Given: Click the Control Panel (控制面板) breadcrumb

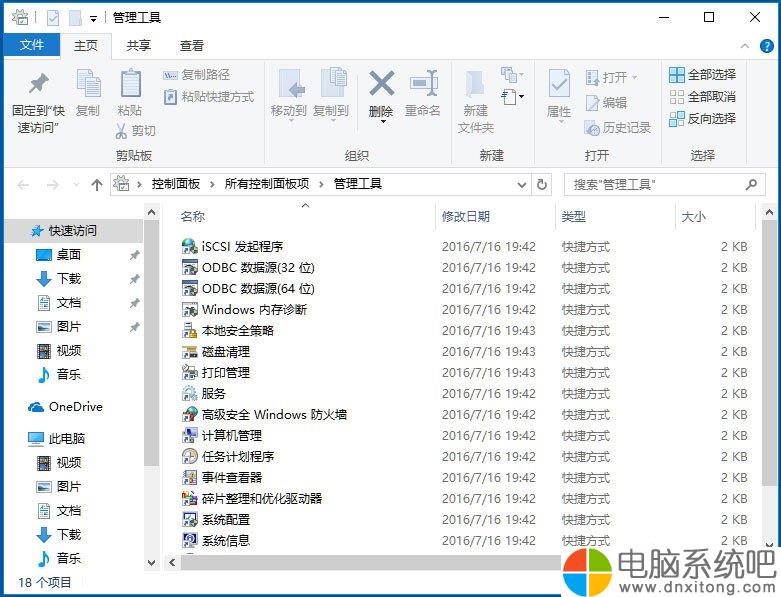Looking at the screenshot, I should 176,184.
